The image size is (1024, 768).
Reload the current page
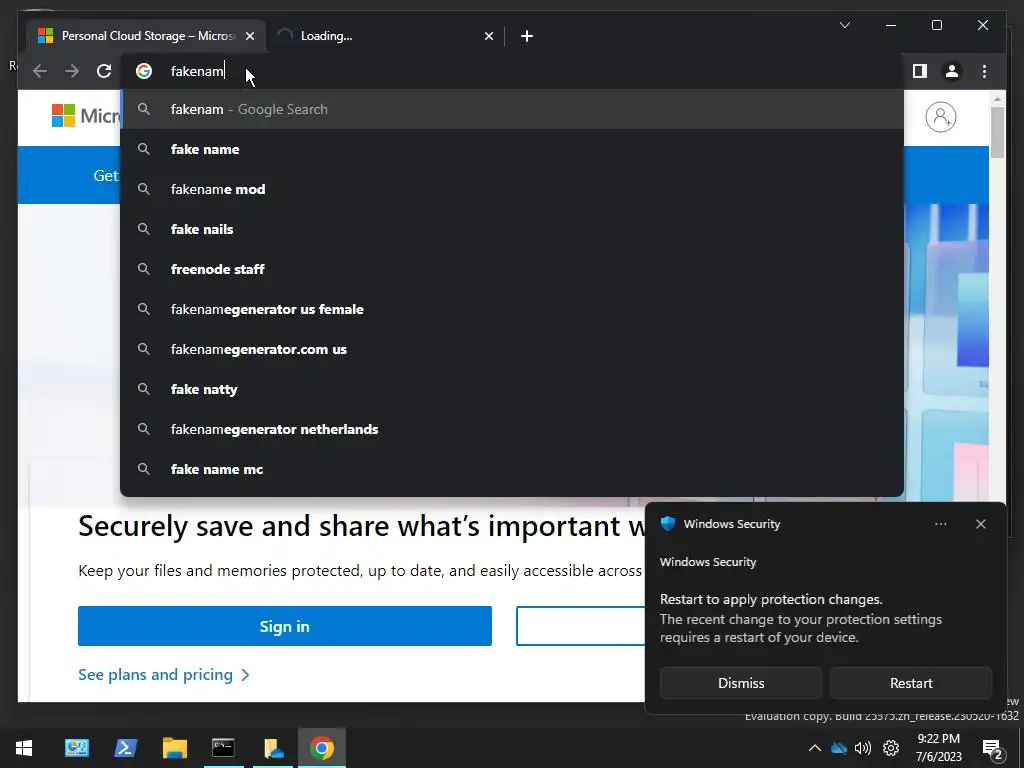tap(104, 71)
